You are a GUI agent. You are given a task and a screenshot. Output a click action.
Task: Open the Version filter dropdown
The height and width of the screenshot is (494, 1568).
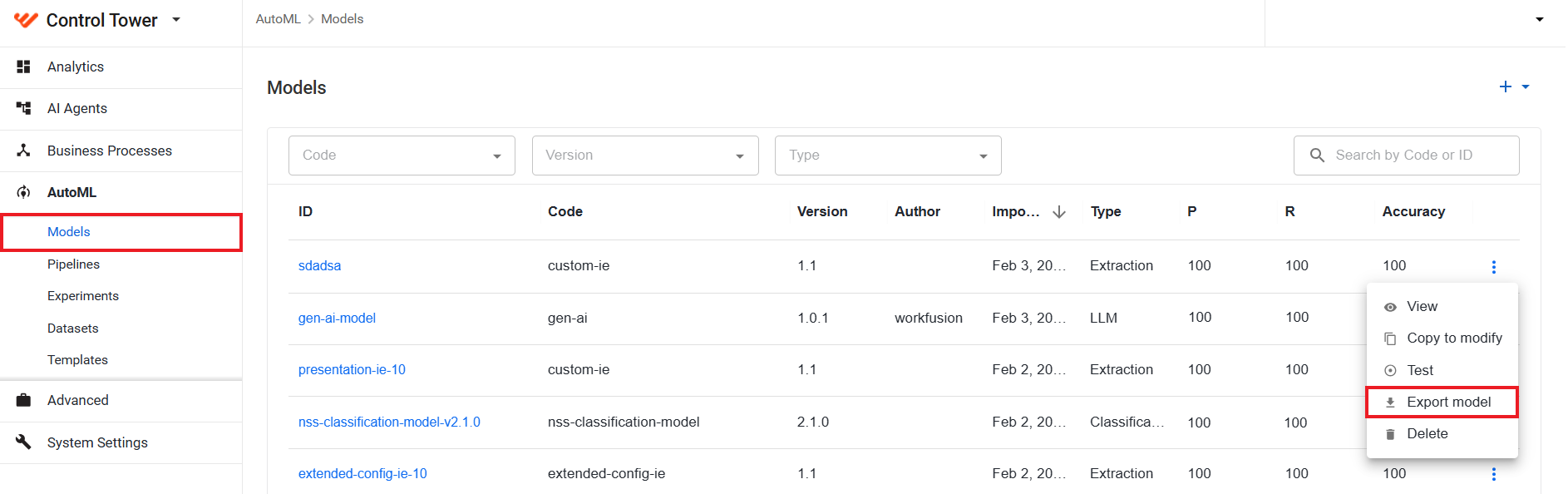[645, 156]
